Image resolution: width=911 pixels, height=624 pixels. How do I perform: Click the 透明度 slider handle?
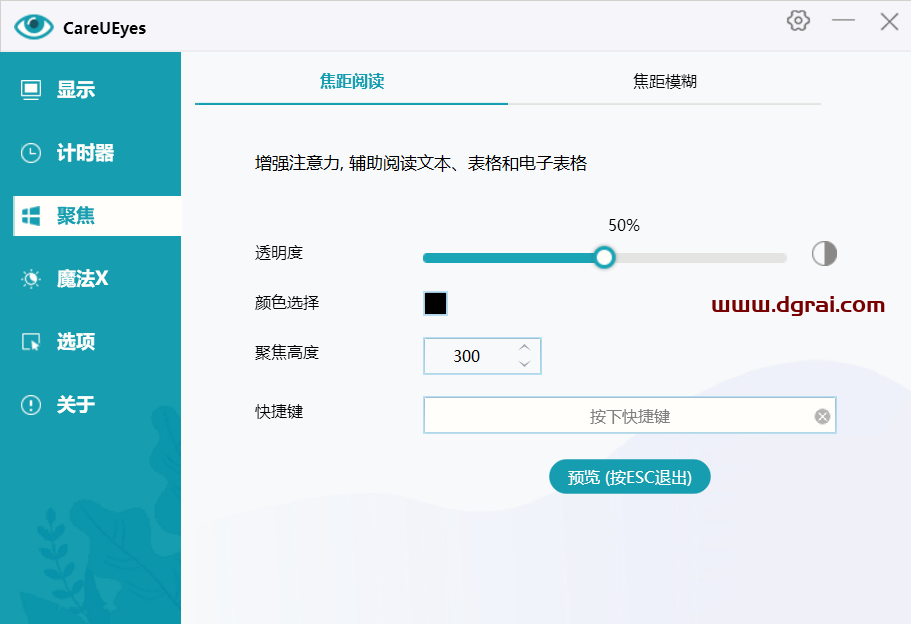click(x=604, y=257)
